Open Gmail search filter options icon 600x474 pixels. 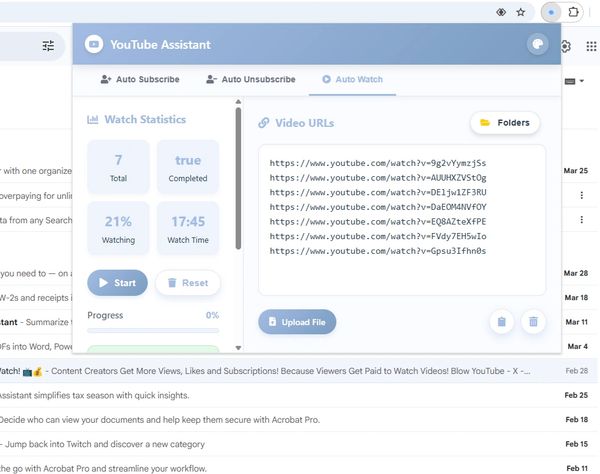(x=48, y=46)
